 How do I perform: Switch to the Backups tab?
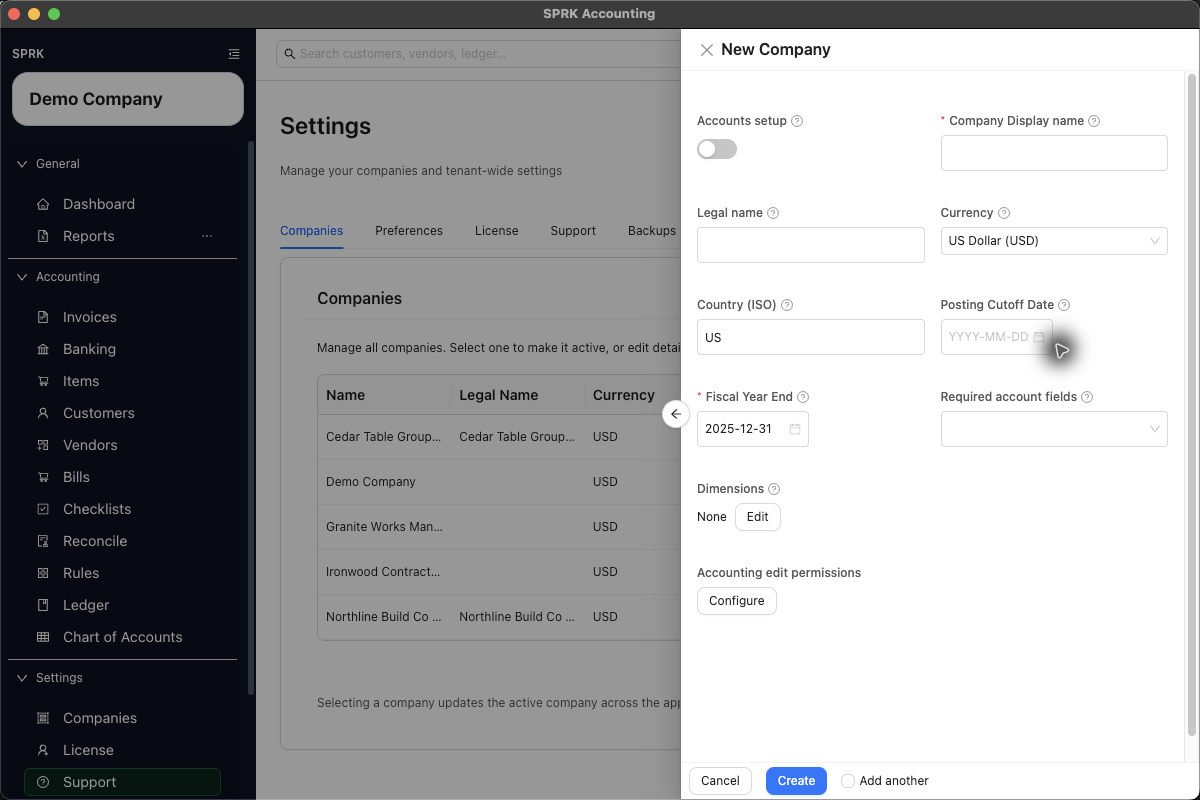pos(652,231)
